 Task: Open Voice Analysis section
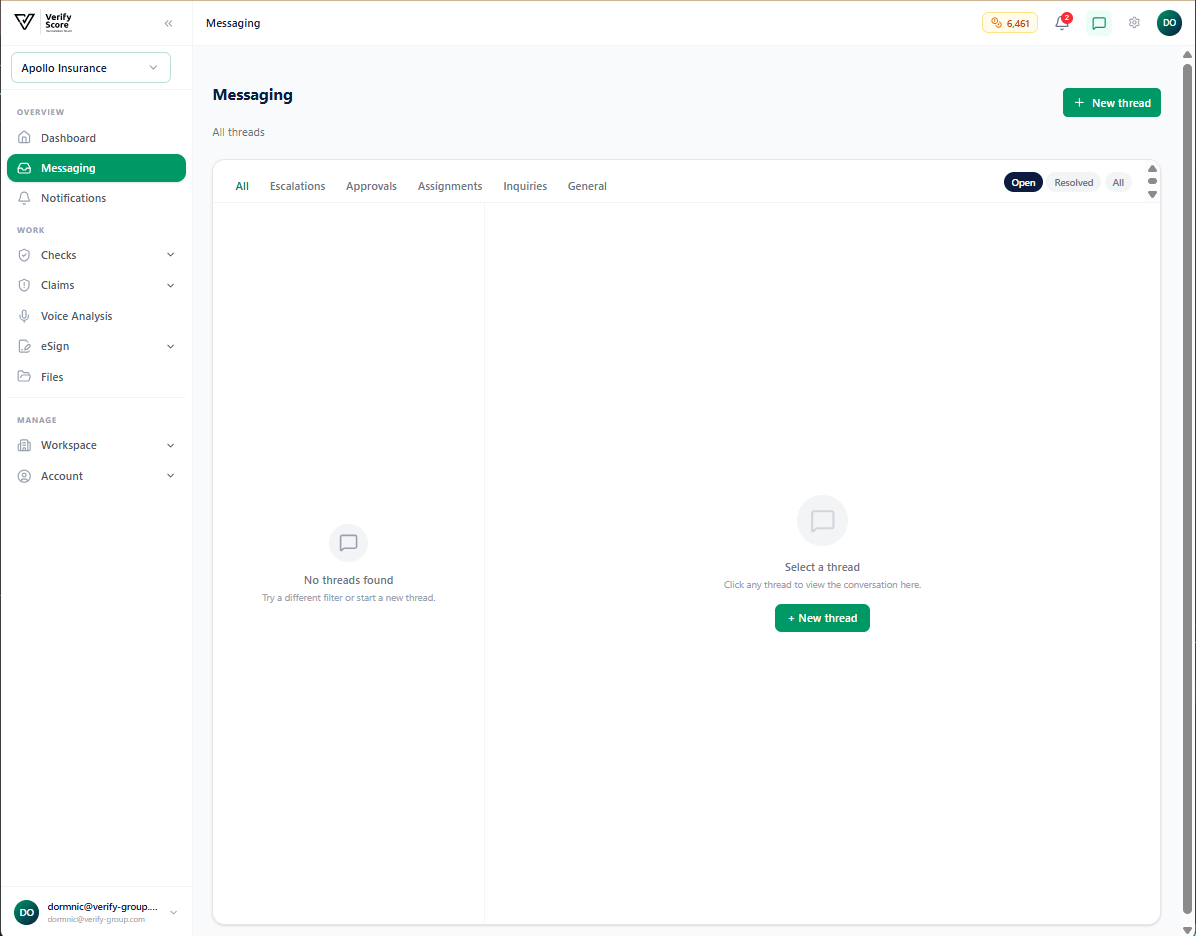pos(96,316)
